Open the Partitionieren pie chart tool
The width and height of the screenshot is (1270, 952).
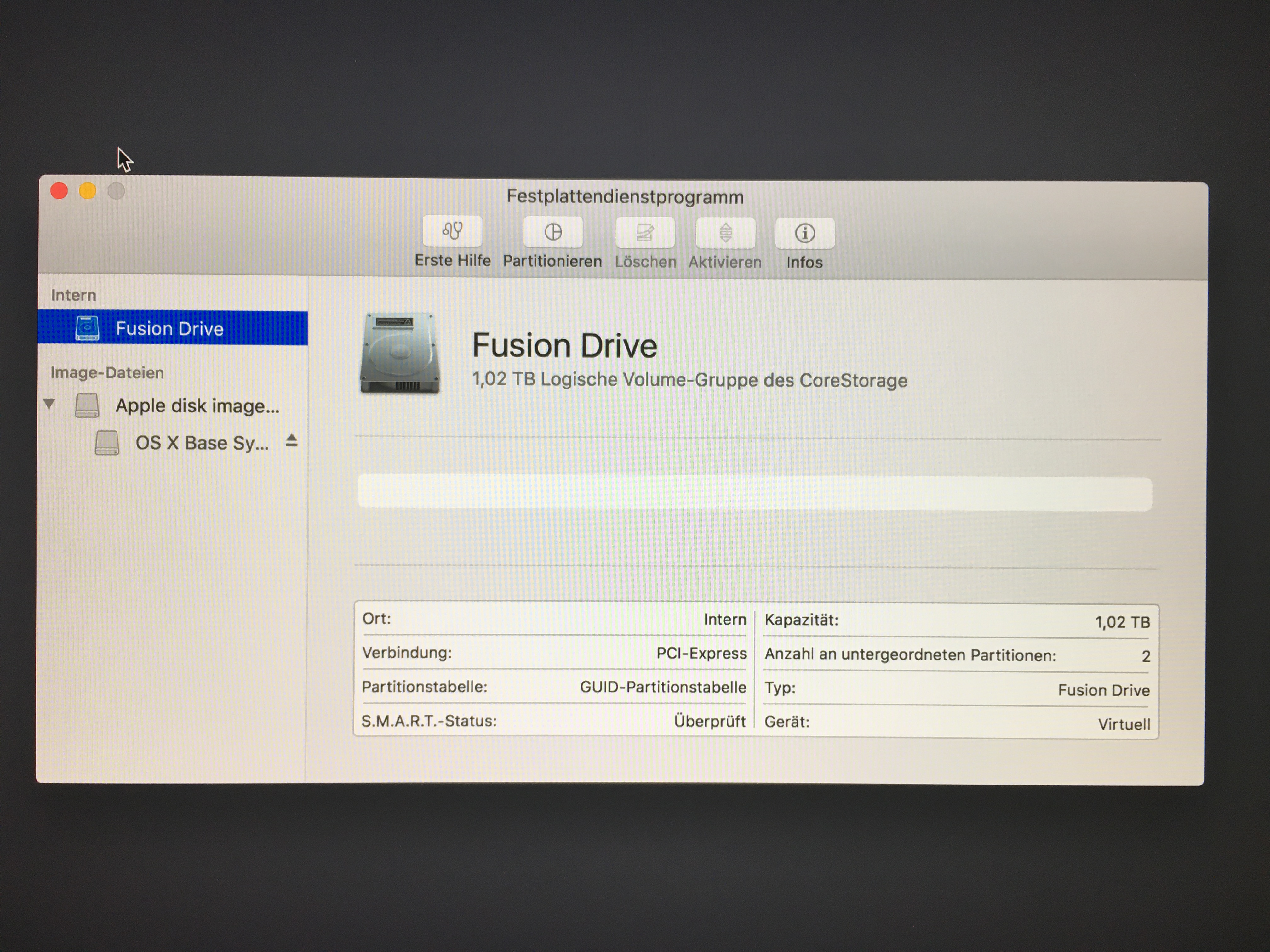[553, 232]
